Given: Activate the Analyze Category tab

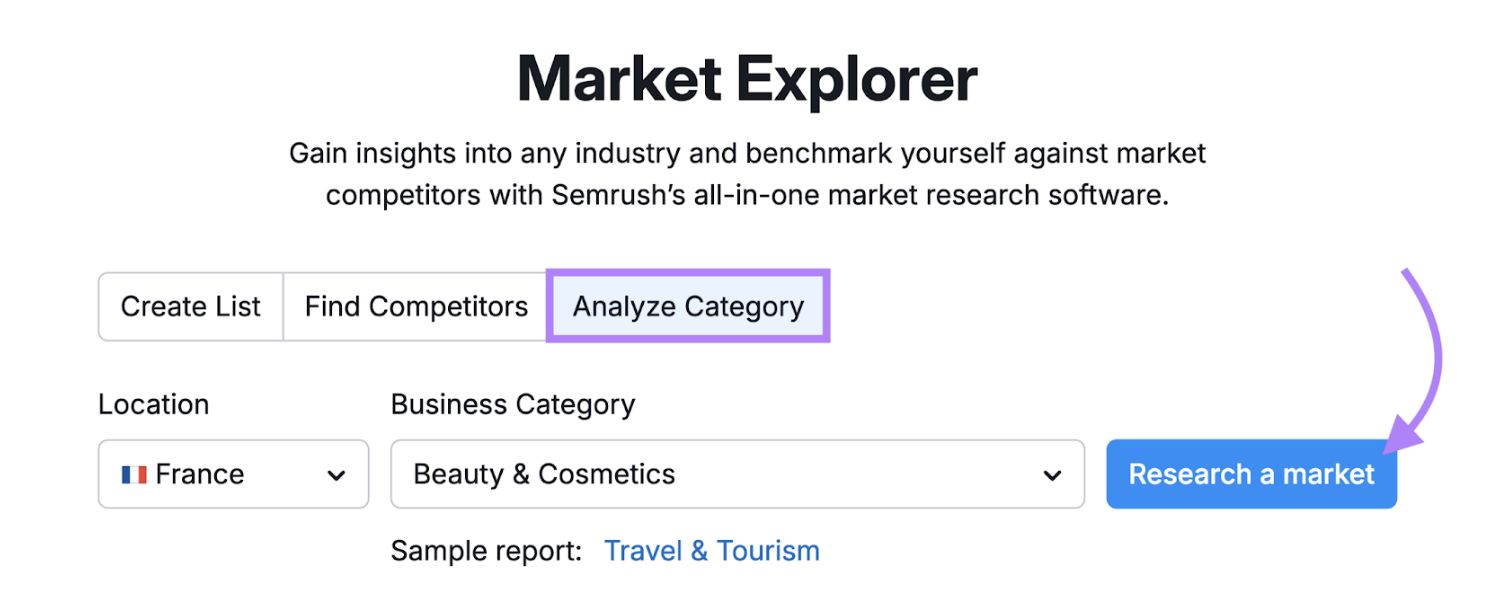Looking at the screenshot, I should pos(686,306).
